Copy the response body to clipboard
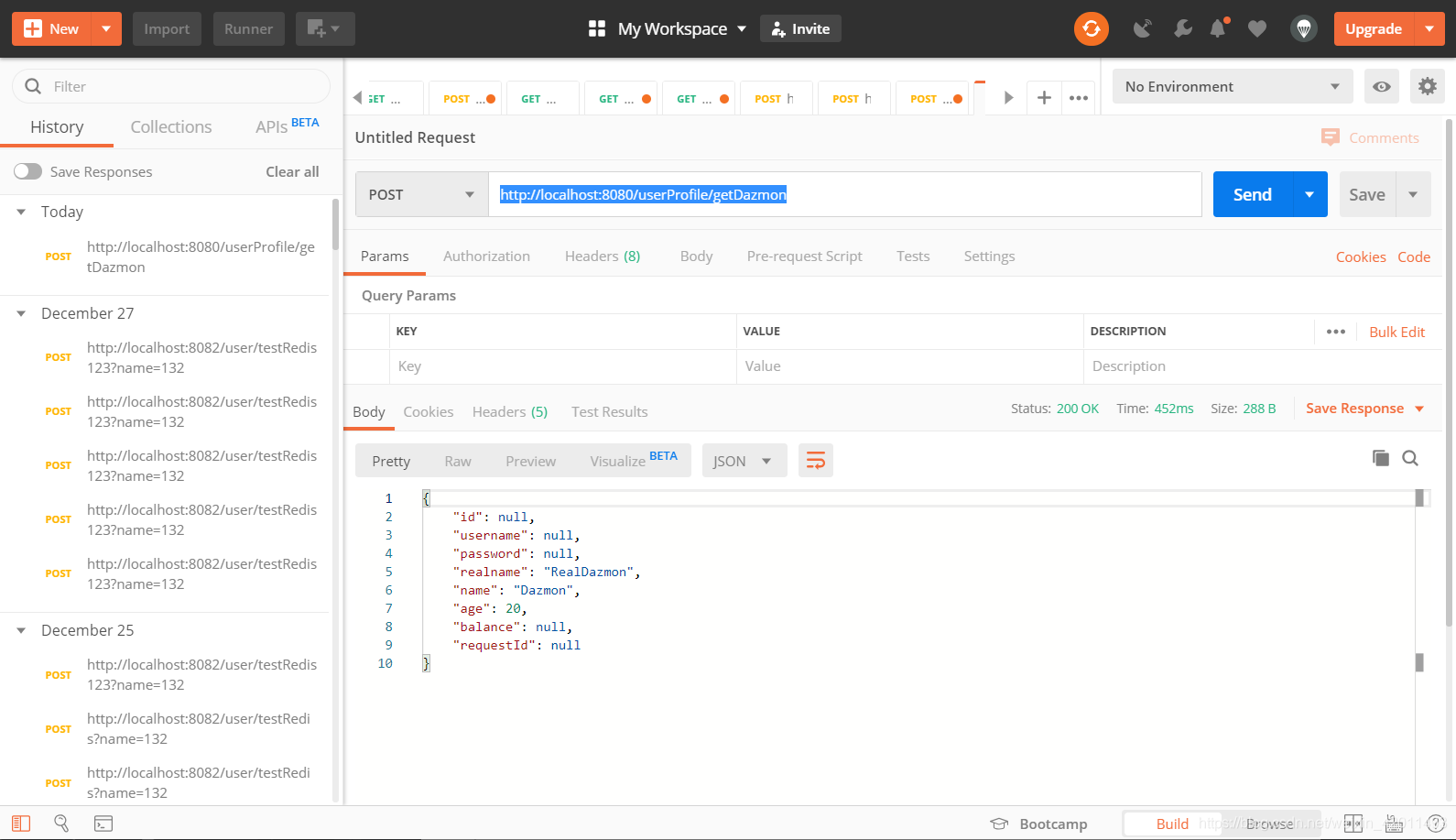The width and height of the screenshot is (1456, 840). tap(1381, 458)
